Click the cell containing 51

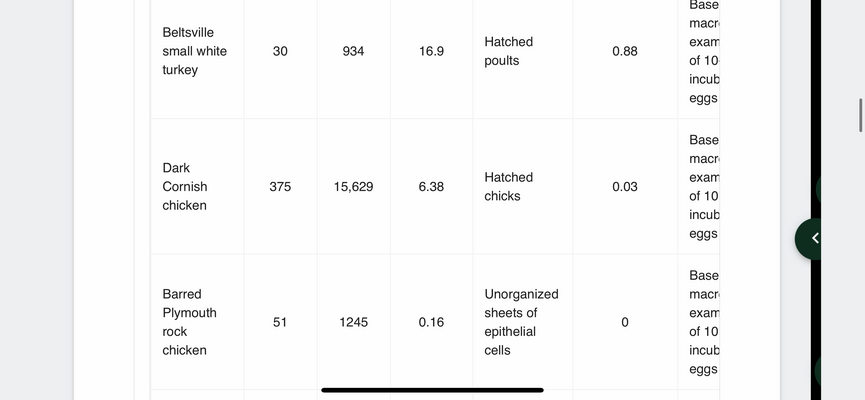coord(280,322)
